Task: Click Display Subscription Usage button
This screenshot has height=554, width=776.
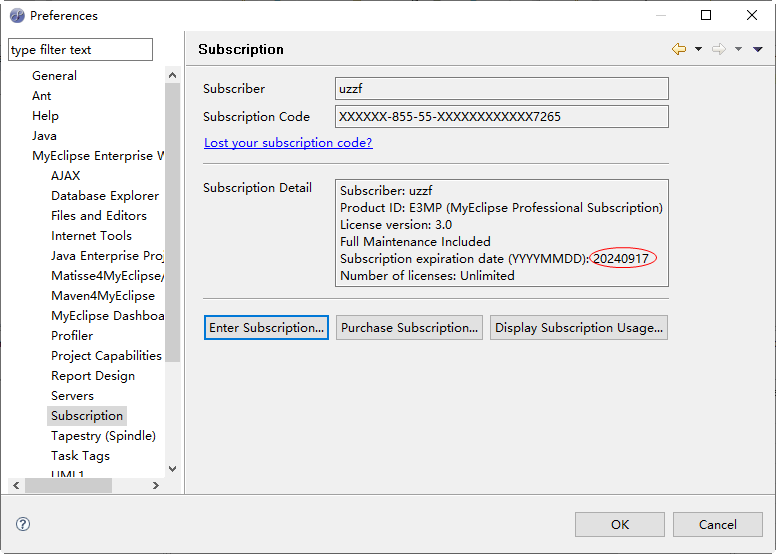Action: coord(578,328)
